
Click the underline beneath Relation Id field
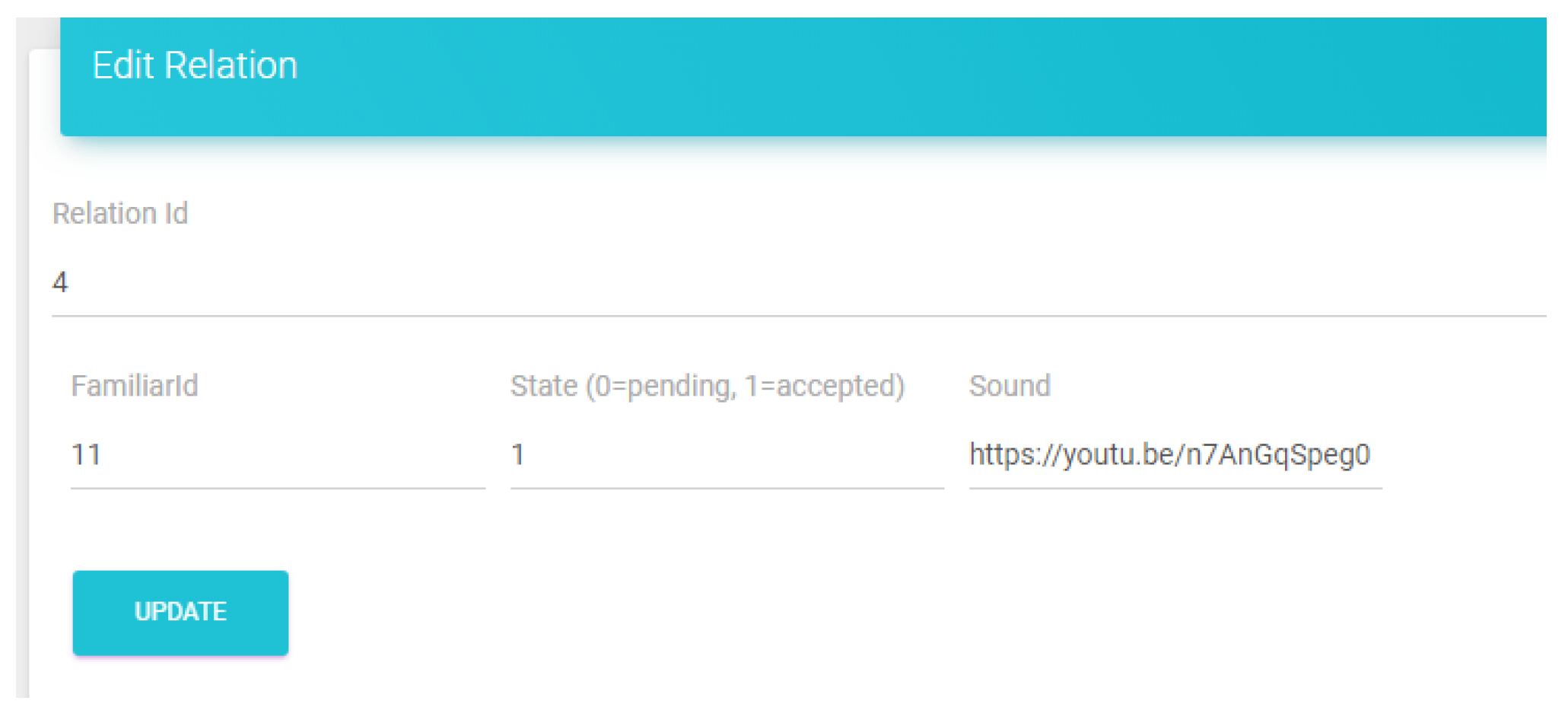tap(799, 316)
